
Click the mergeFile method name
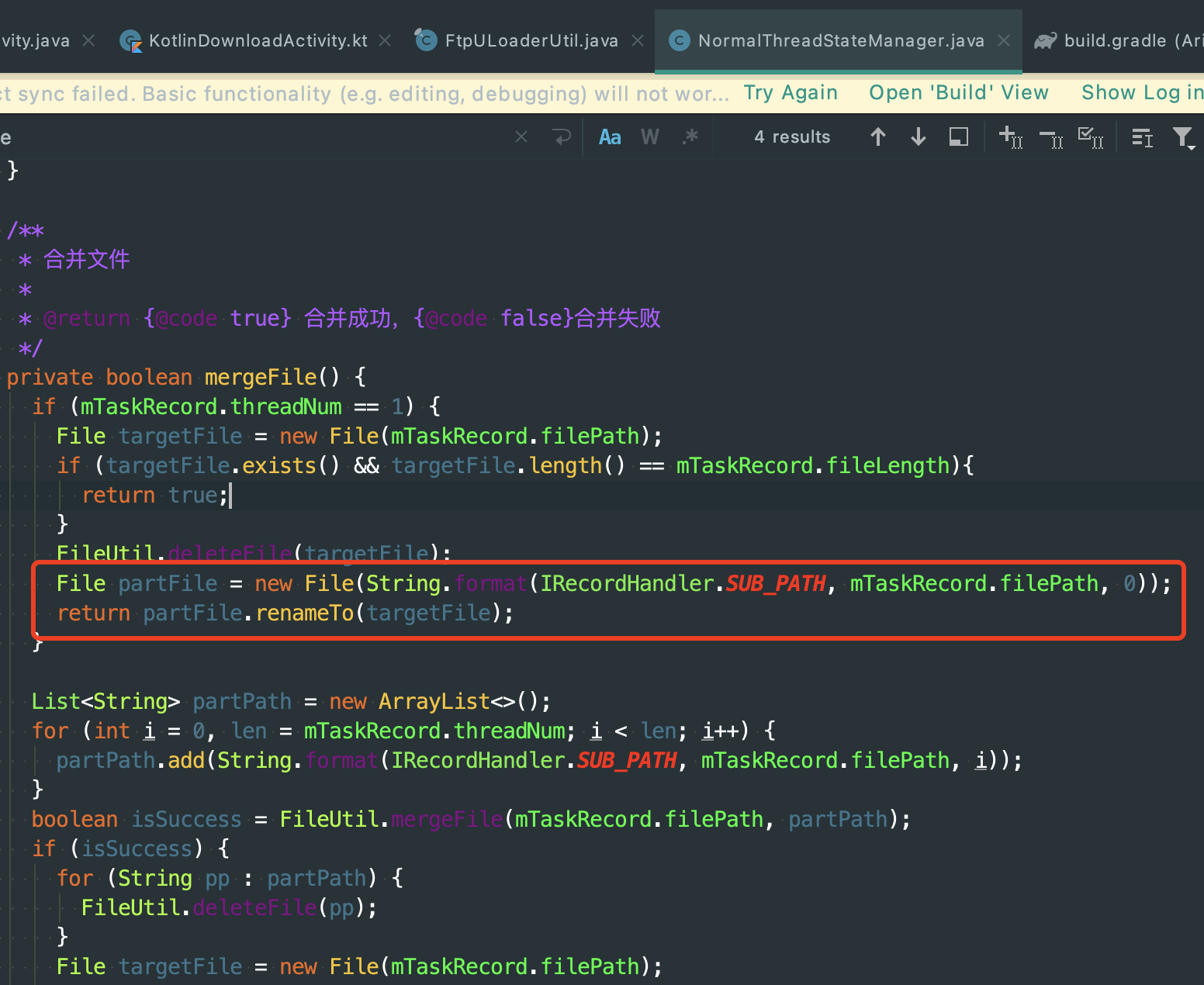[x=261, y=377]
